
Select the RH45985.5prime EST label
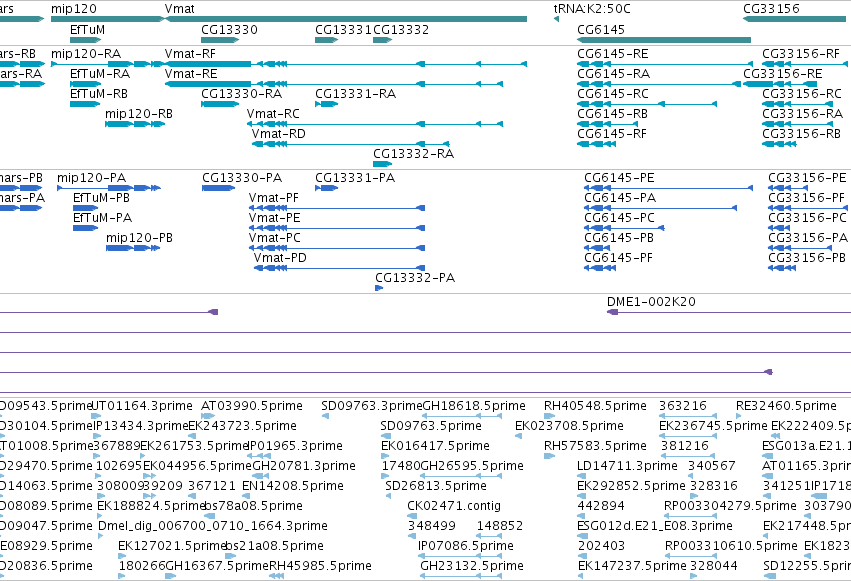coord(320,566)
